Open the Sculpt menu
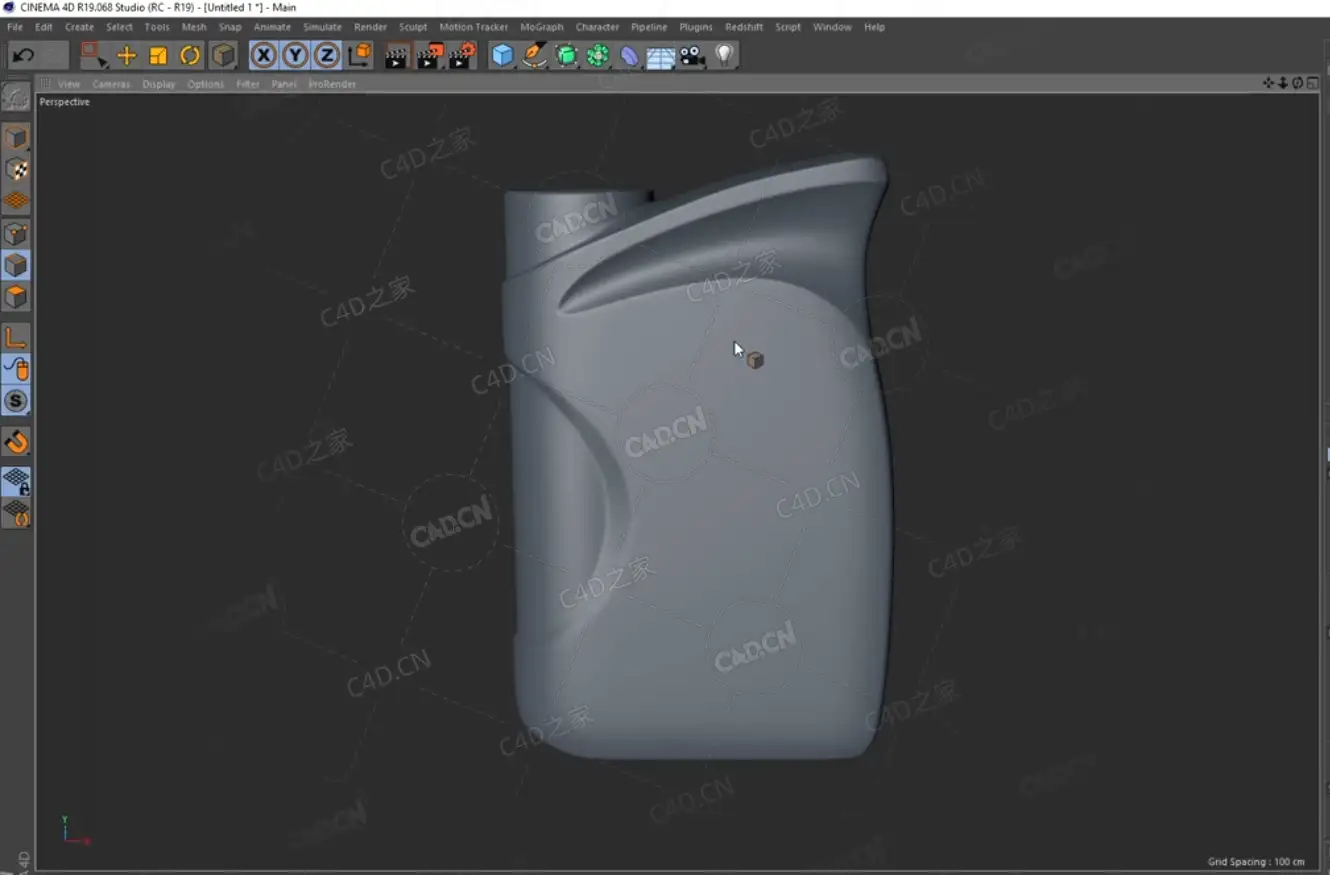Image resolution: width=1330 pixels, height=875 pixels. click(413, 27)
